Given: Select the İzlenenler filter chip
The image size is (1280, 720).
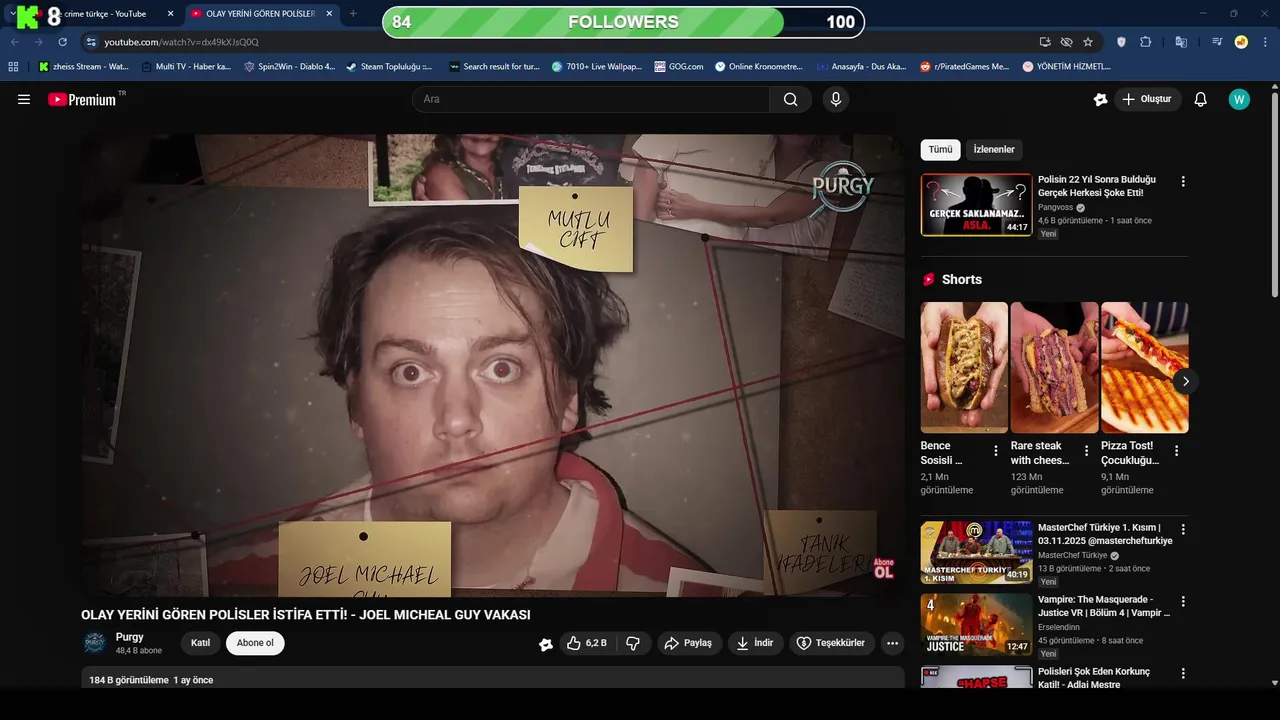Looking at the screenshot, I should pyautogui.click(x=994, y=150).
